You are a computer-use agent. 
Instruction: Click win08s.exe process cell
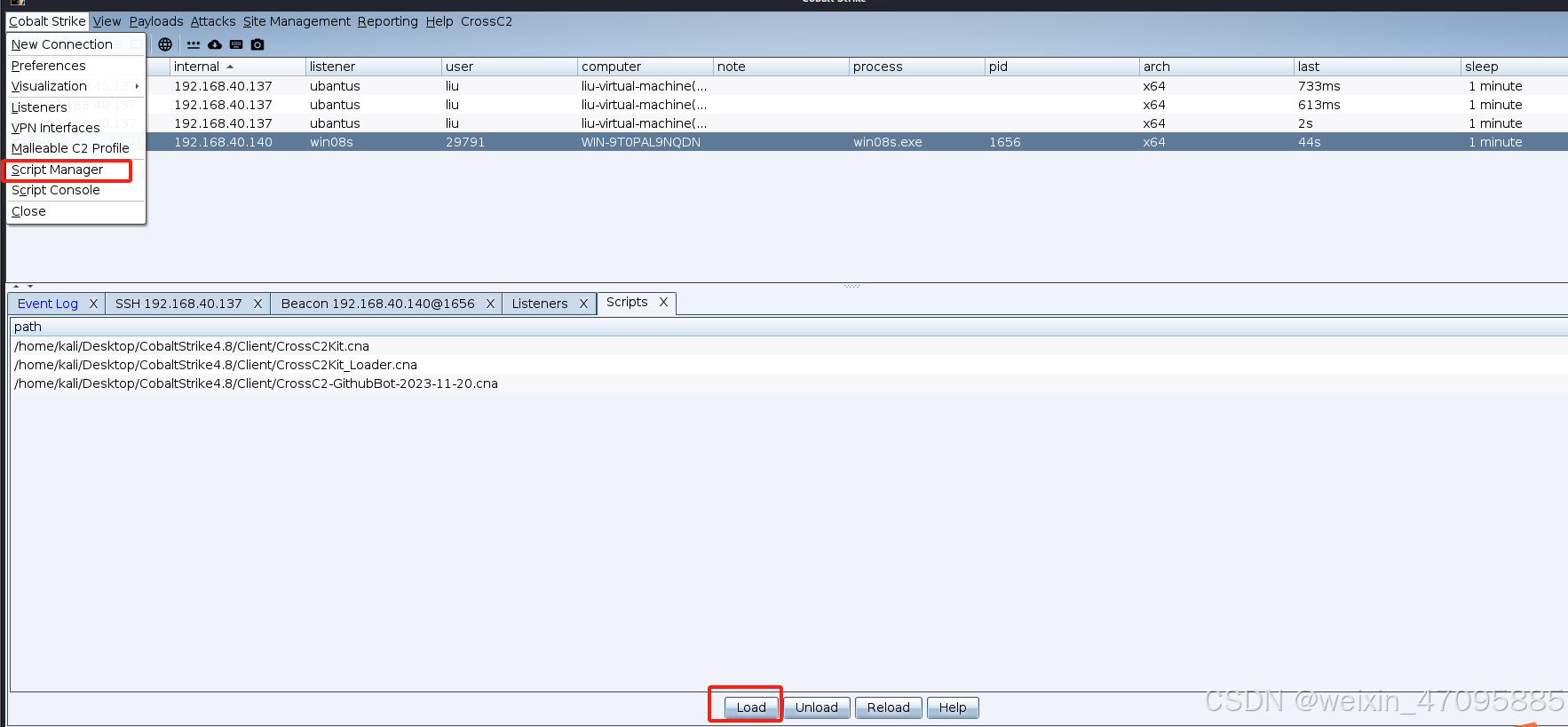(917, 142)
